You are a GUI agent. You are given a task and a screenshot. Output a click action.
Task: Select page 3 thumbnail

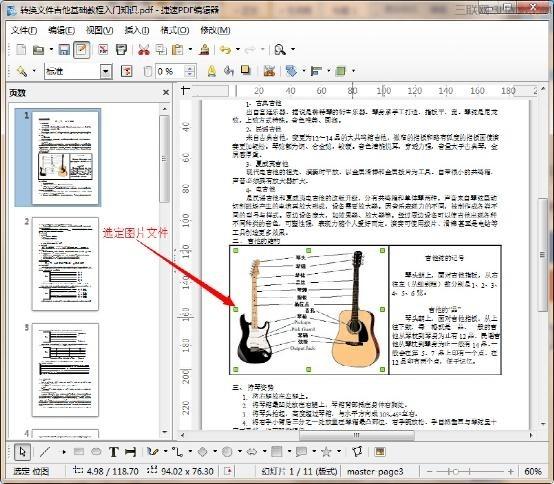pyautogui.click(x=65, y=370)
